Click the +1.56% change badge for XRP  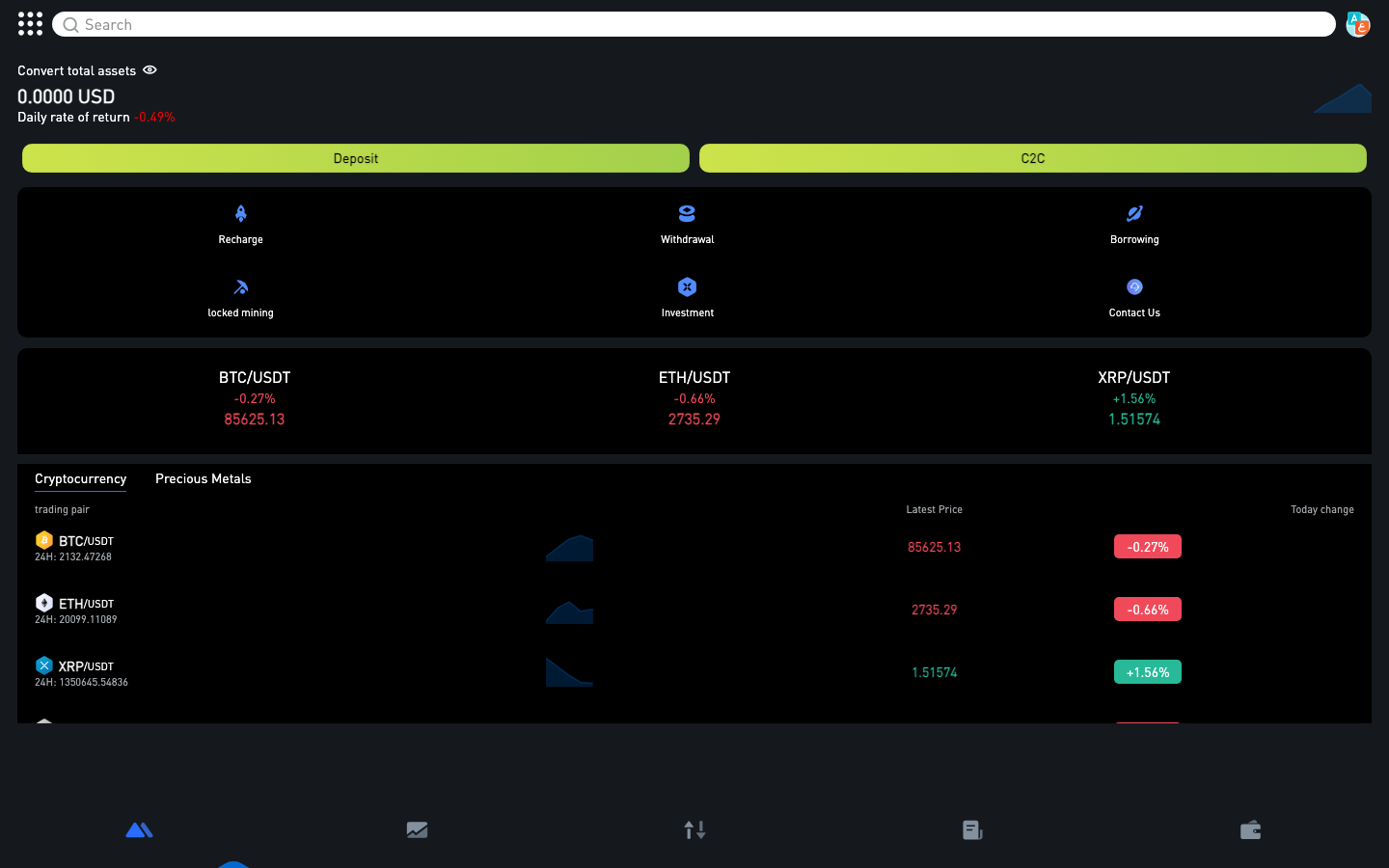[x=1148, y=672]
